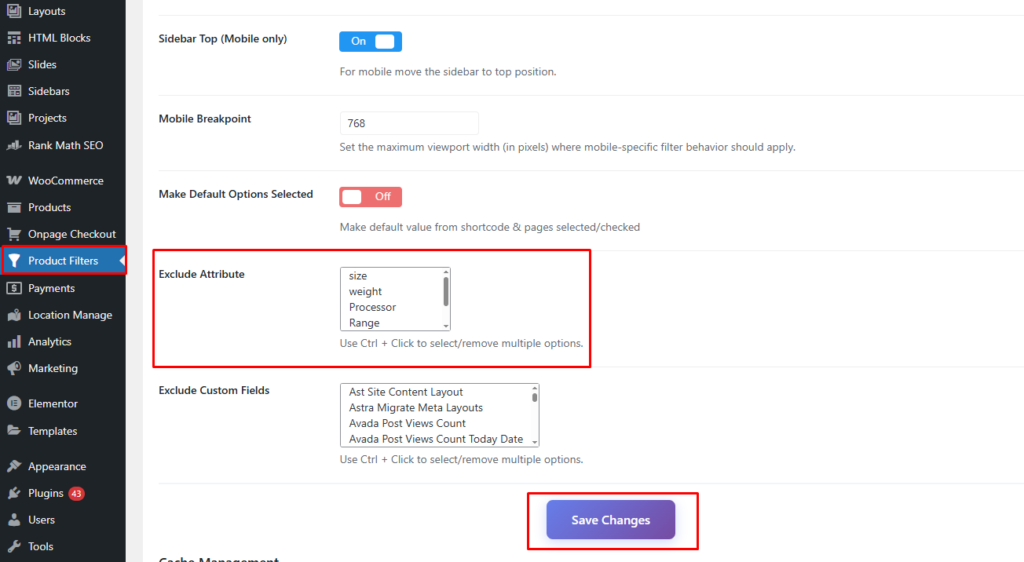Click the Elementor icon in sidebar
1024x562 pixels.
(x=14, y=404)
